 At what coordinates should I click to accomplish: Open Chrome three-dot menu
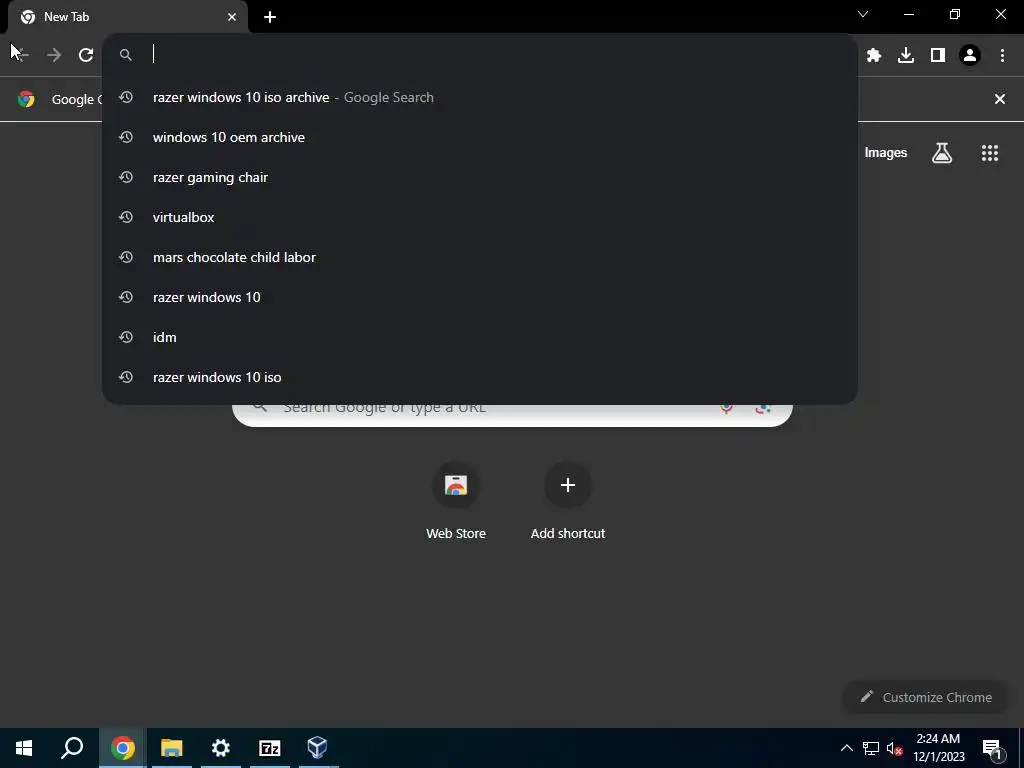(1002, 55)
